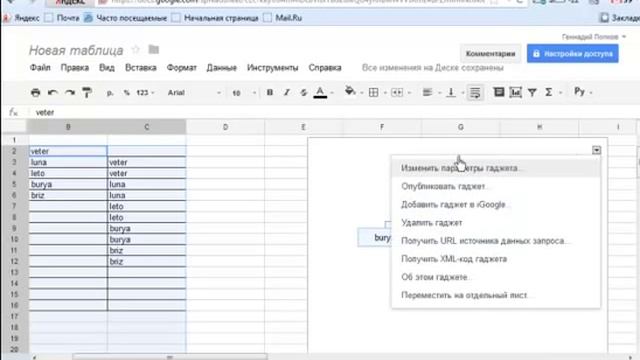This screenshot has width=640, height=360.
Task: Open the user account name dropdown
Action: click(593, 37)
